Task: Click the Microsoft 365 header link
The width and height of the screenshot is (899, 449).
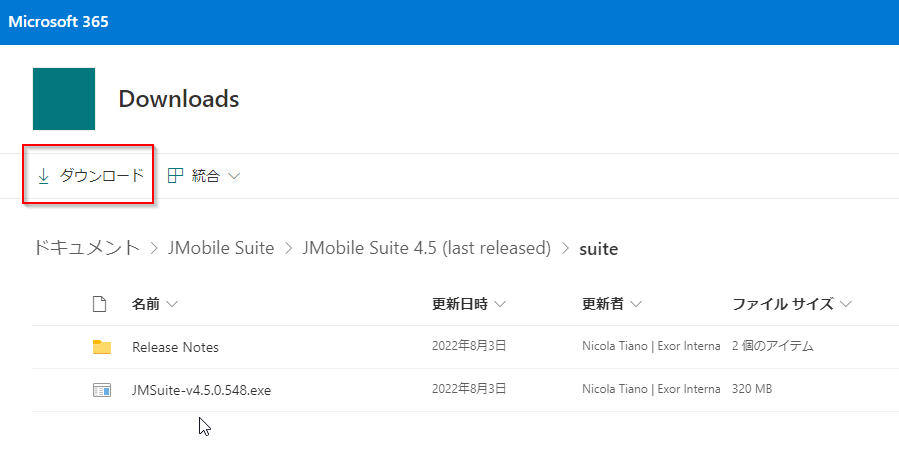Action: [58, 22]
